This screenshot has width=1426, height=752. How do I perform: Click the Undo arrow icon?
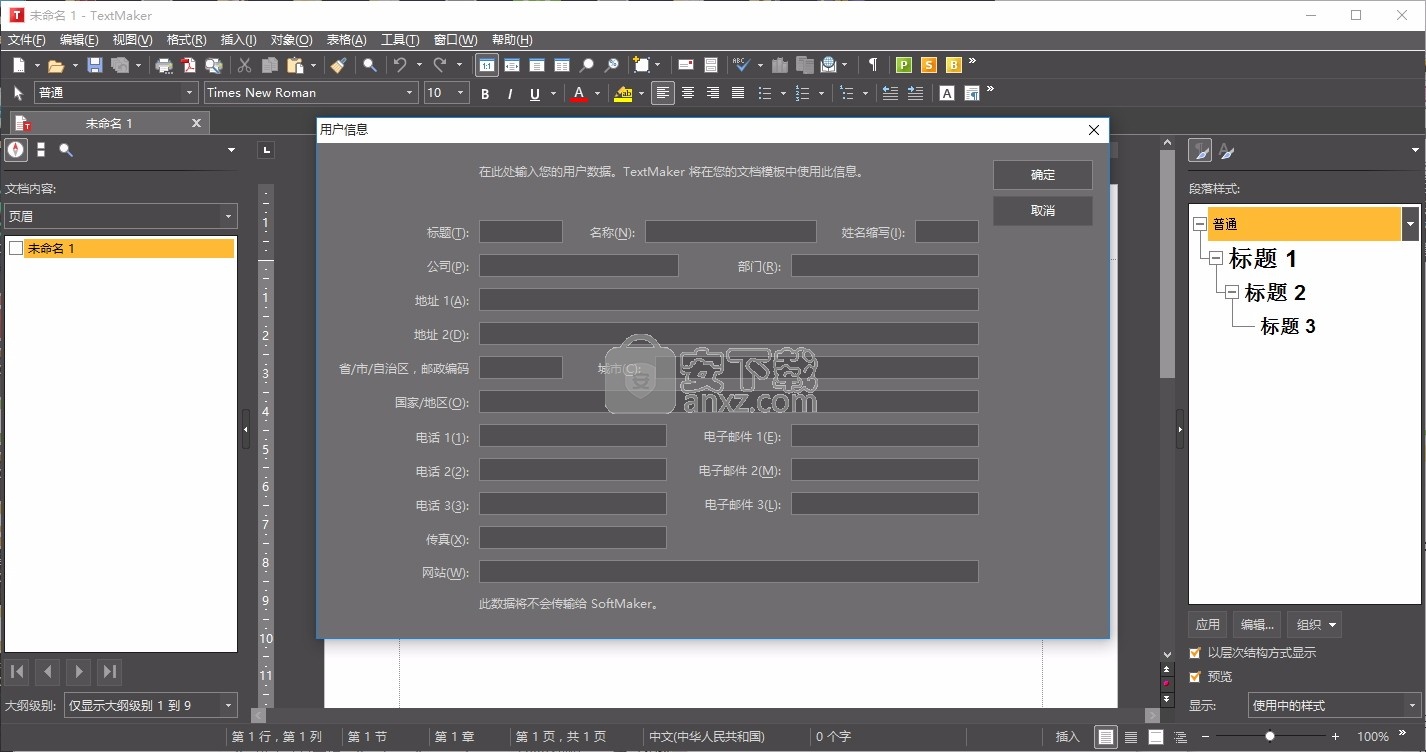(x=400, y=65)
